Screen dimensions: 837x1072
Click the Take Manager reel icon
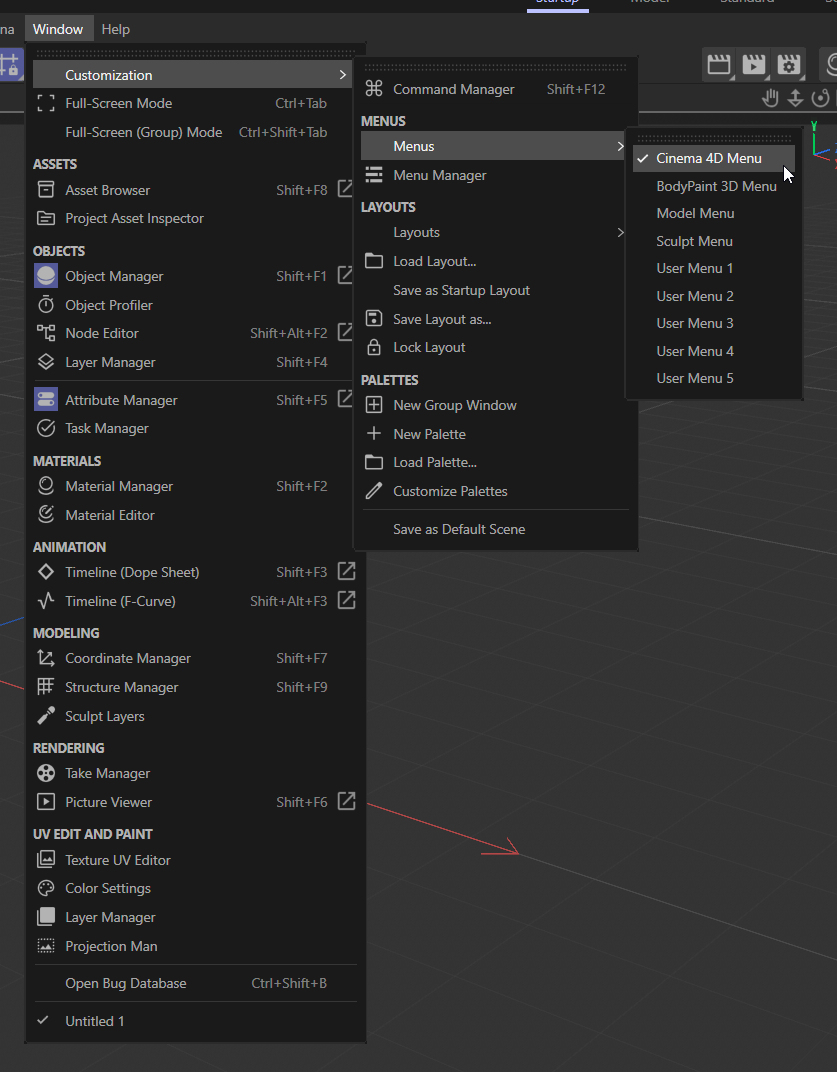coord(46,773)
